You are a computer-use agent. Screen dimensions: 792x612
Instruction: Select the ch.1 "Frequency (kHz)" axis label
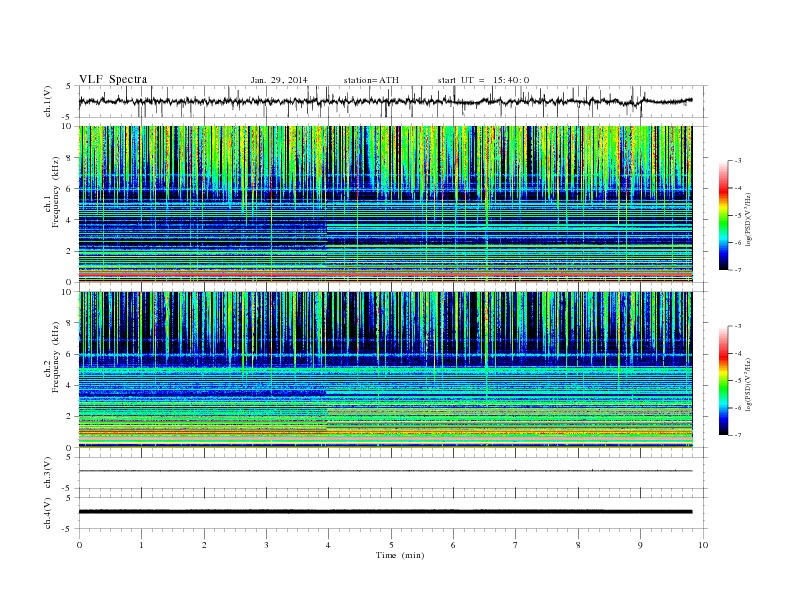click(x=56, y=192)
